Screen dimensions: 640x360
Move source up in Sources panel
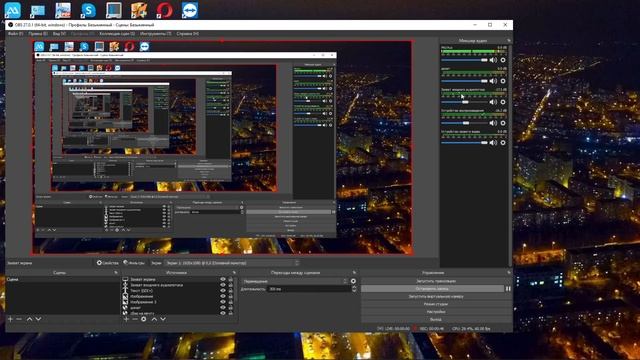[154, 319]
